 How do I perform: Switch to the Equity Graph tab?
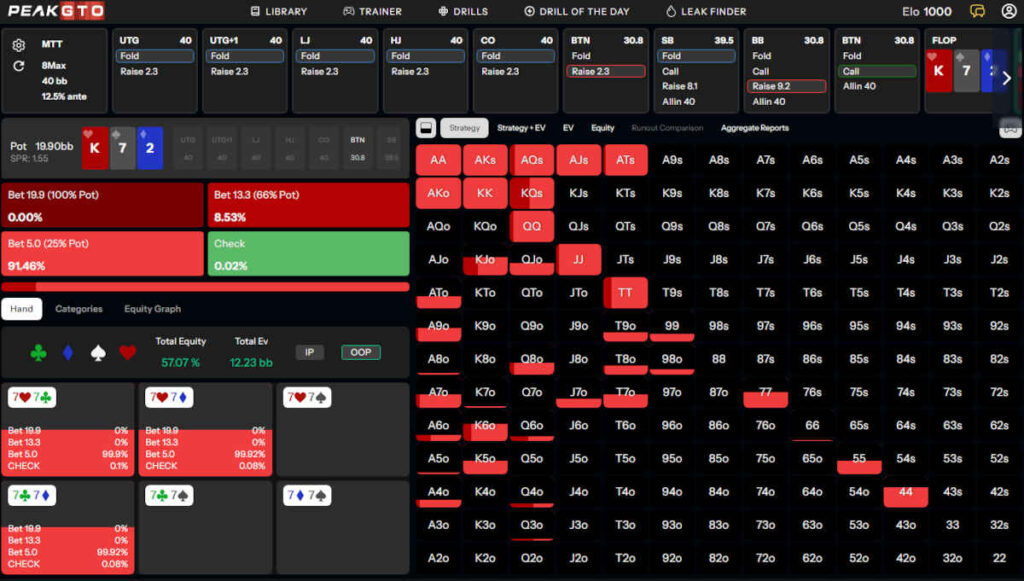[152, 309]
